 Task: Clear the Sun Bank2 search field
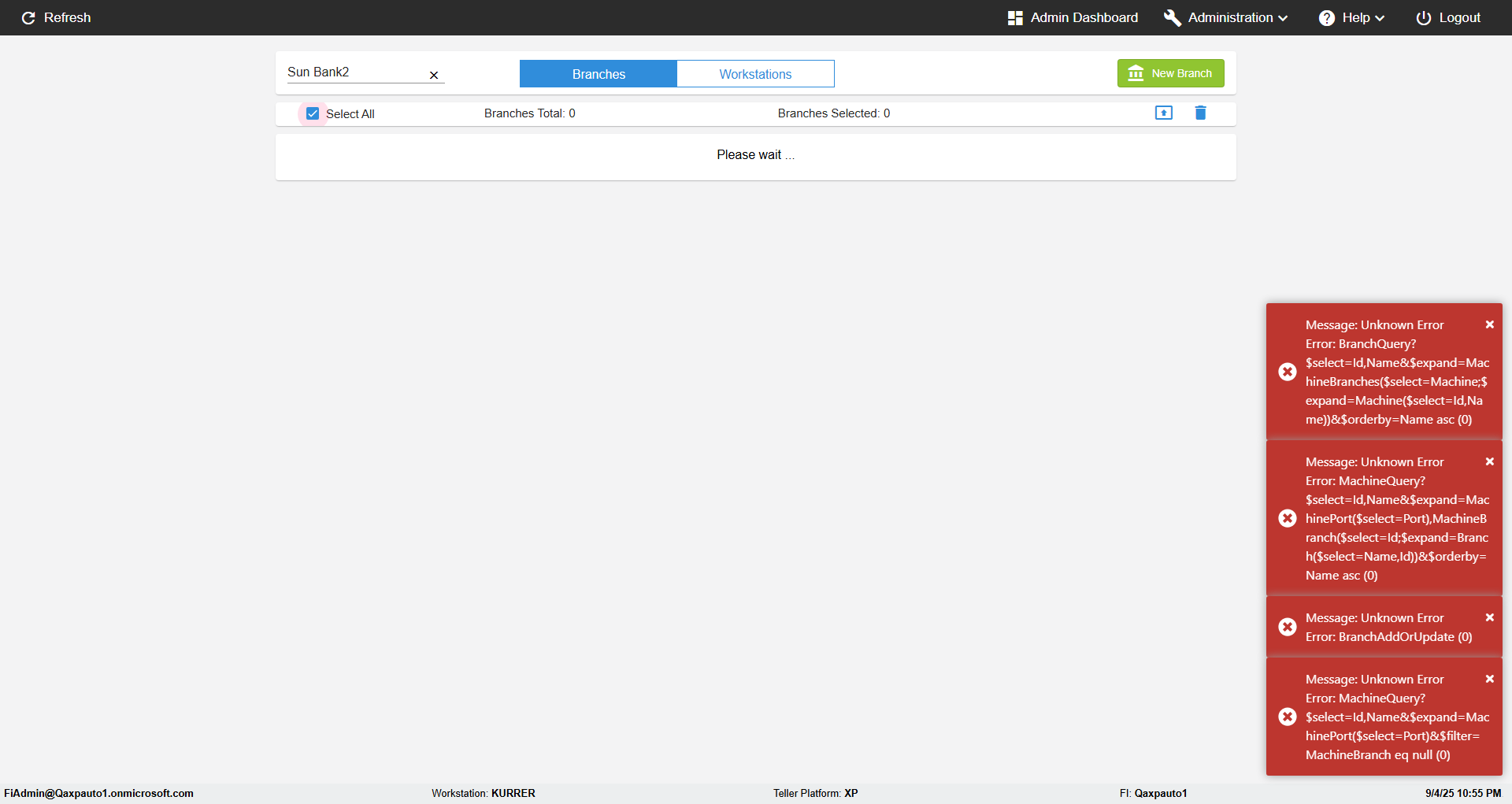pyautogui.click(x=434, y=75)
